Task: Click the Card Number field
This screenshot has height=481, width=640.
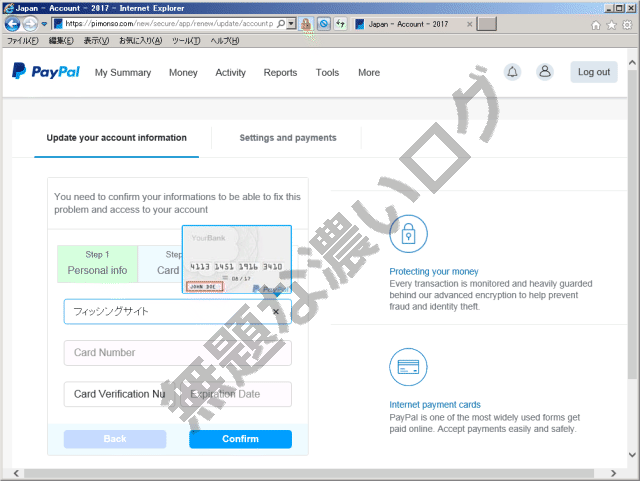Action: pos(178,353)
